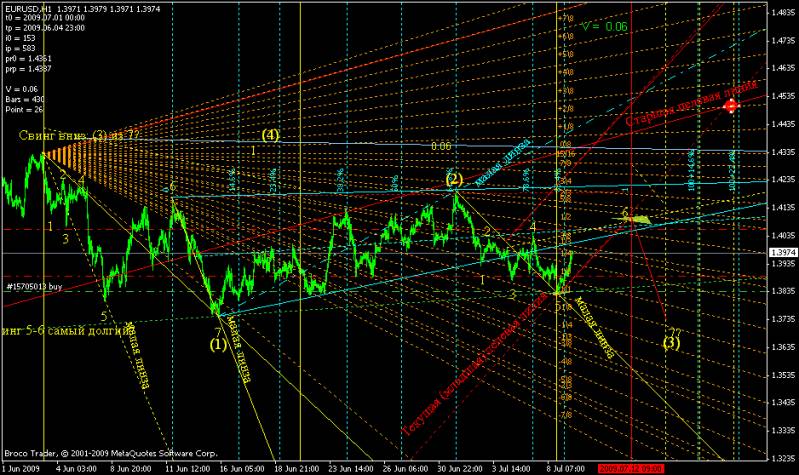Click the yellow wave label (4)
The width and height of the screenshot is (799, 475).
point(270,135)
